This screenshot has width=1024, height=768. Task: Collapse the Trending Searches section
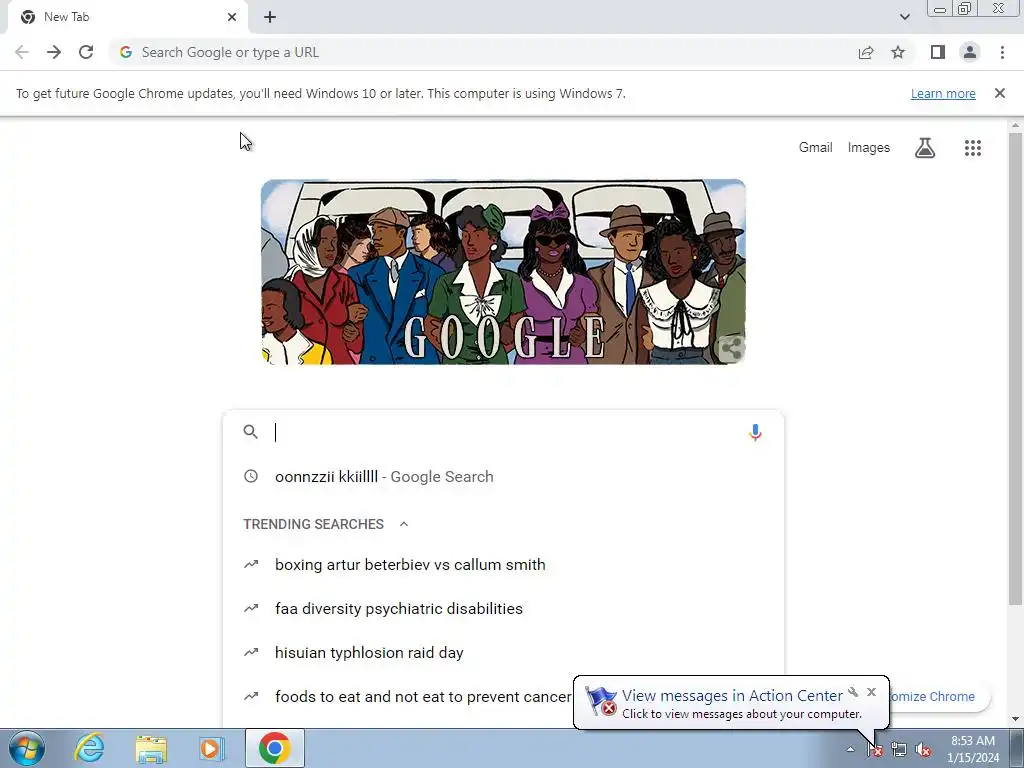click(404, 524)
